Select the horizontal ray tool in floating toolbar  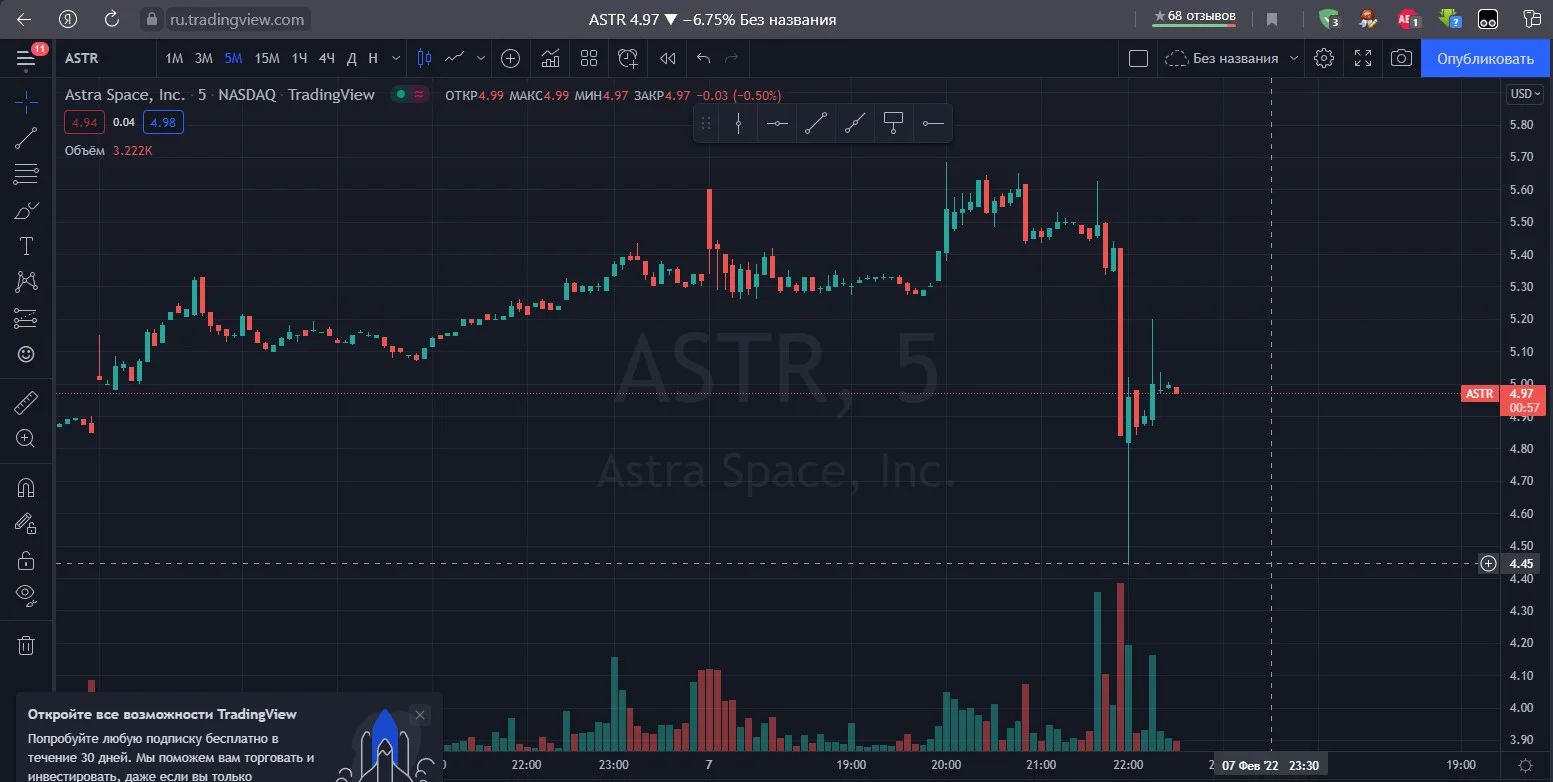tap(933, 123)
